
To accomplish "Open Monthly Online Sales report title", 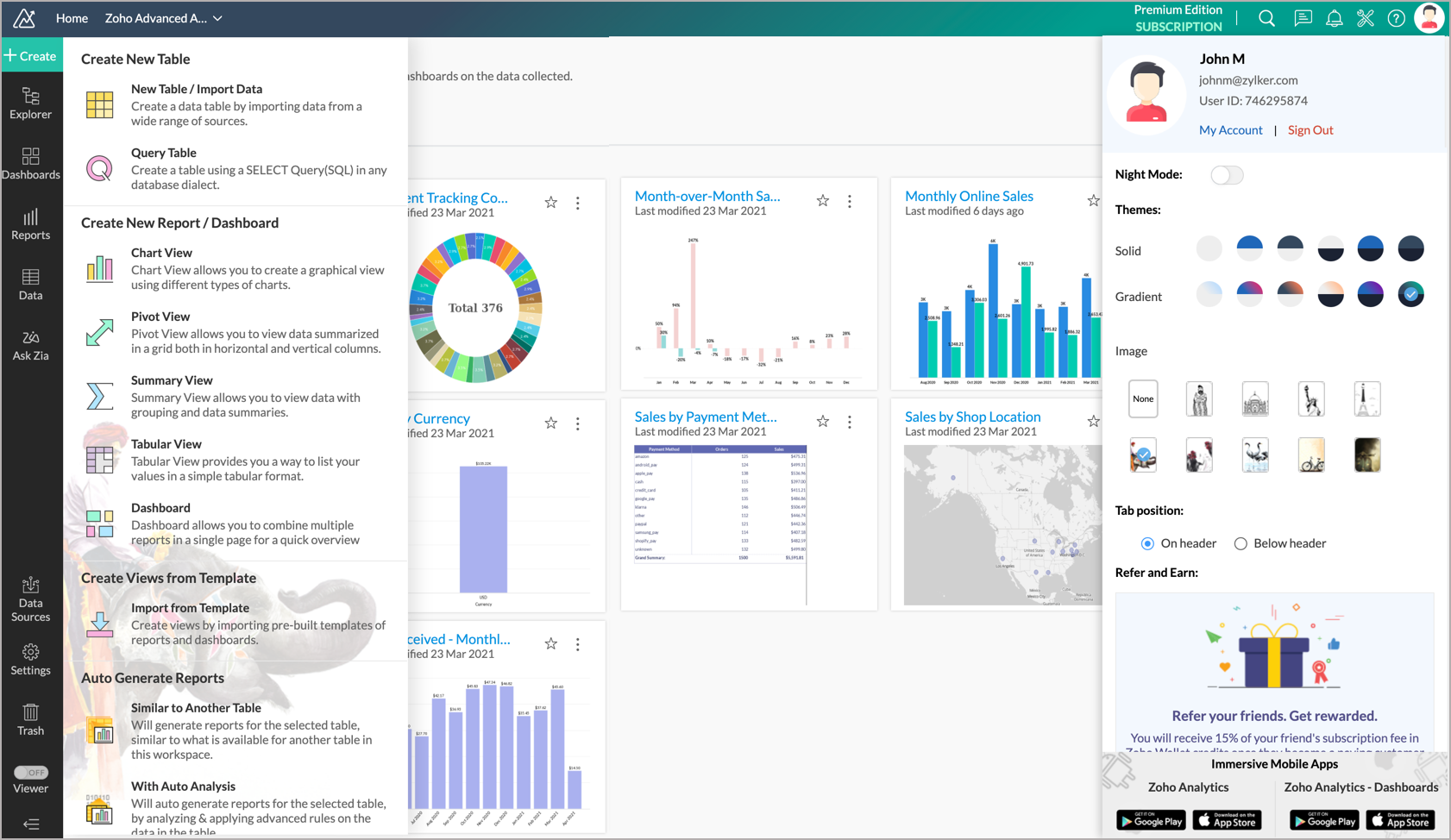I will click(x=969, y=196).
